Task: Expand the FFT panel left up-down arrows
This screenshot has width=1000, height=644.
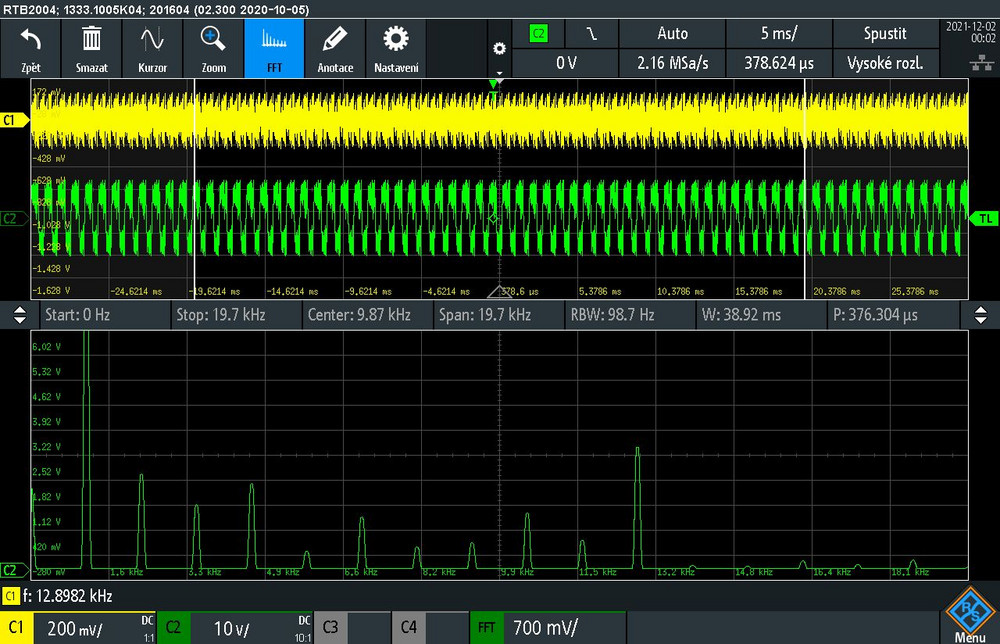Action: [x=20, y=315]
